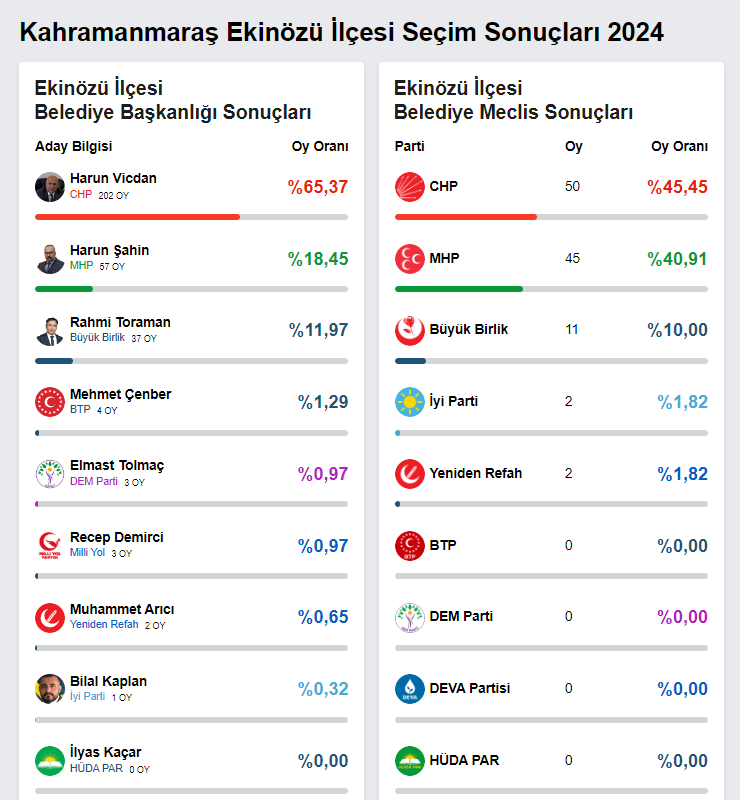The image size is (740, 800).
Task: Click the Oy Oranı header in mayor results
Action: (320, 147)
